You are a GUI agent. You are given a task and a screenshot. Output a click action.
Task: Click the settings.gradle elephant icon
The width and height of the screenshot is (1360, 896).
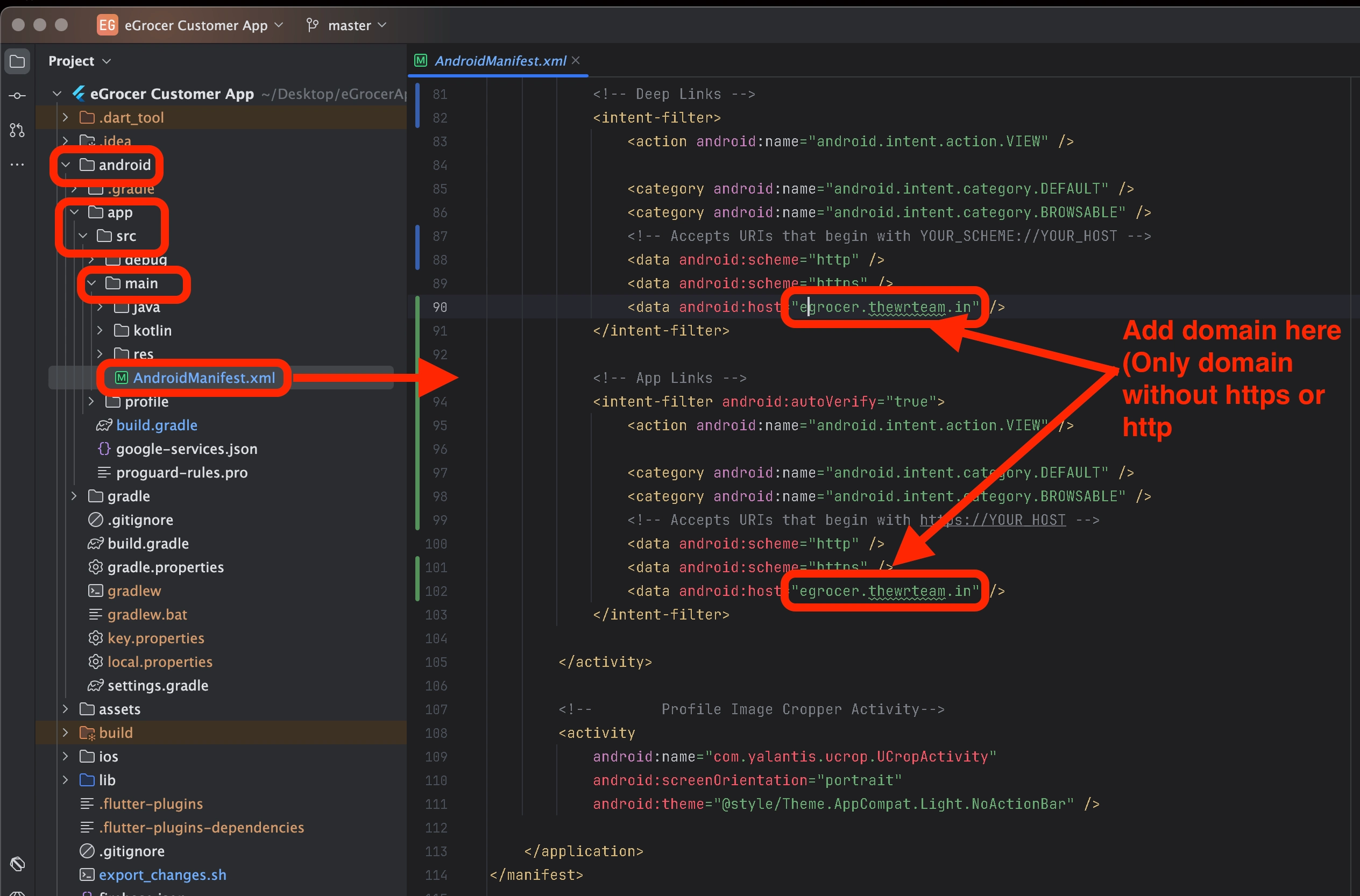(x=95, y=685)
